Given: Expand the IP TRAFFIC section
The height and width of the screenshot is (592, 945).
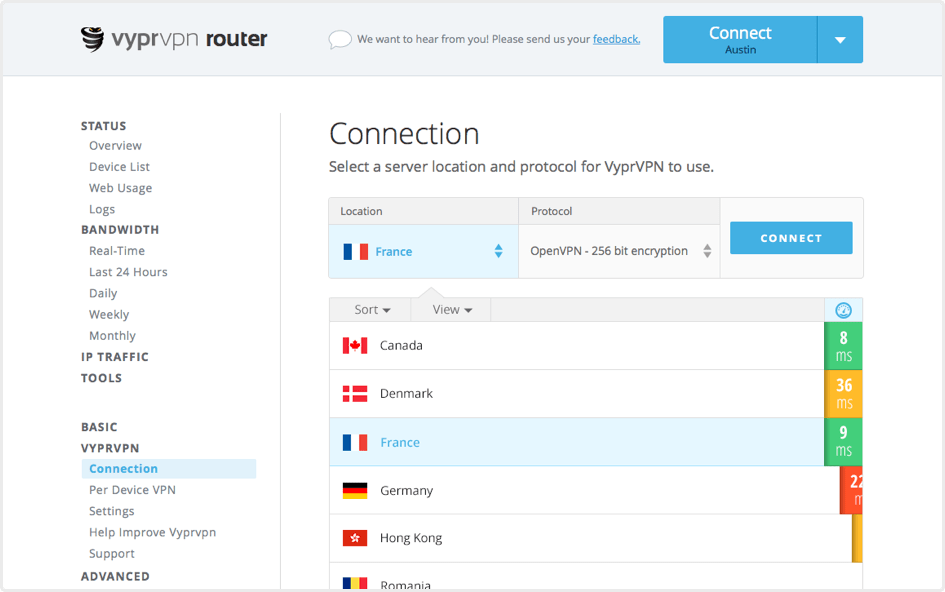Looking at the screenshot, I should coord(115,357).
